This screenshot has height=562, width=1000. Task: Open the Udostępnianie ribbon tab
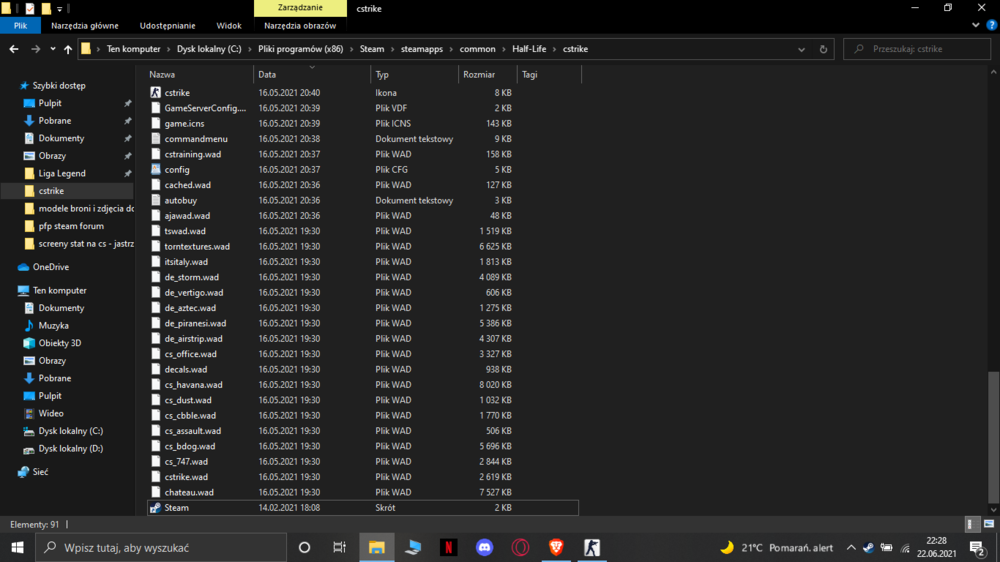tap(168, 26)
